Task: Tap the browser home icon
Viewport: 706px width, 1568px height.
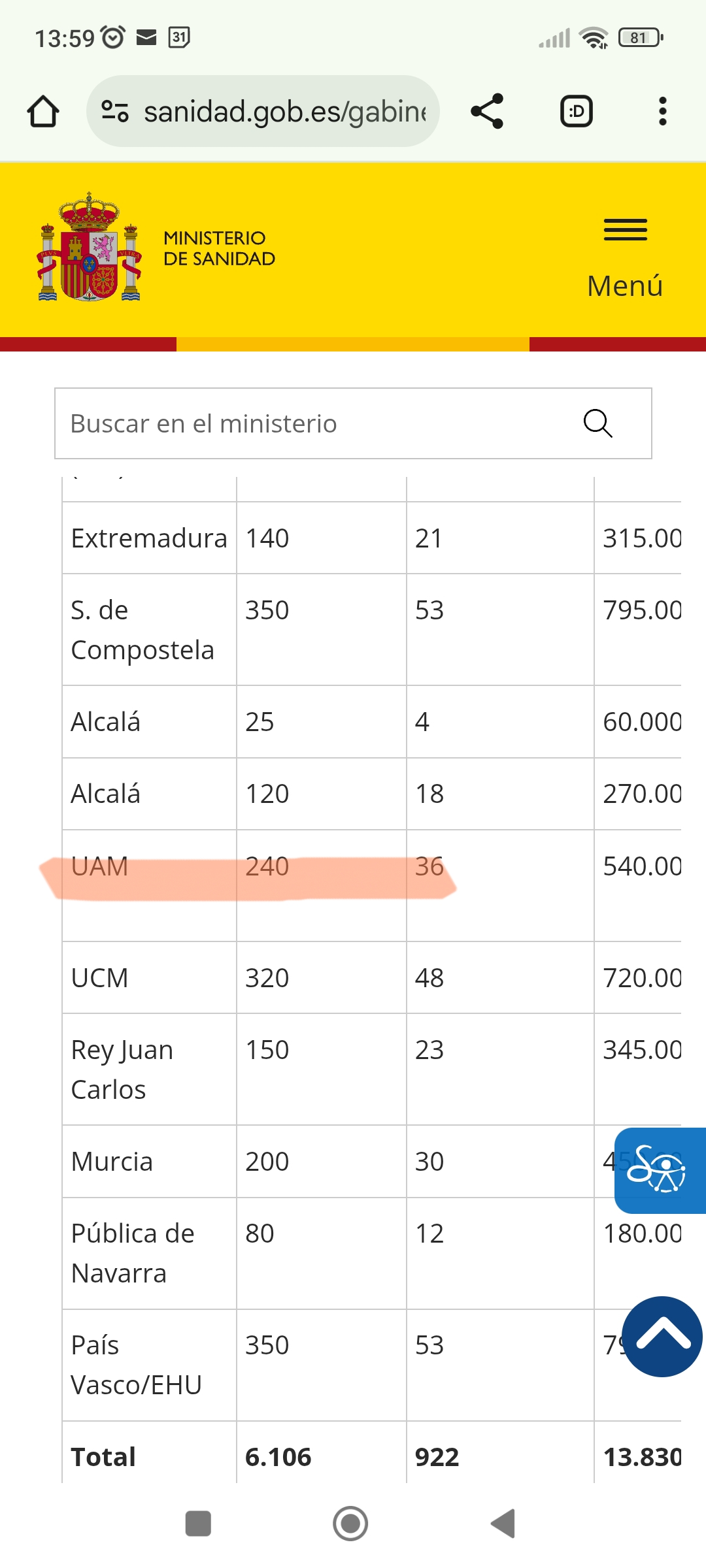Action: pyautogui.click(x=43, y=111)
